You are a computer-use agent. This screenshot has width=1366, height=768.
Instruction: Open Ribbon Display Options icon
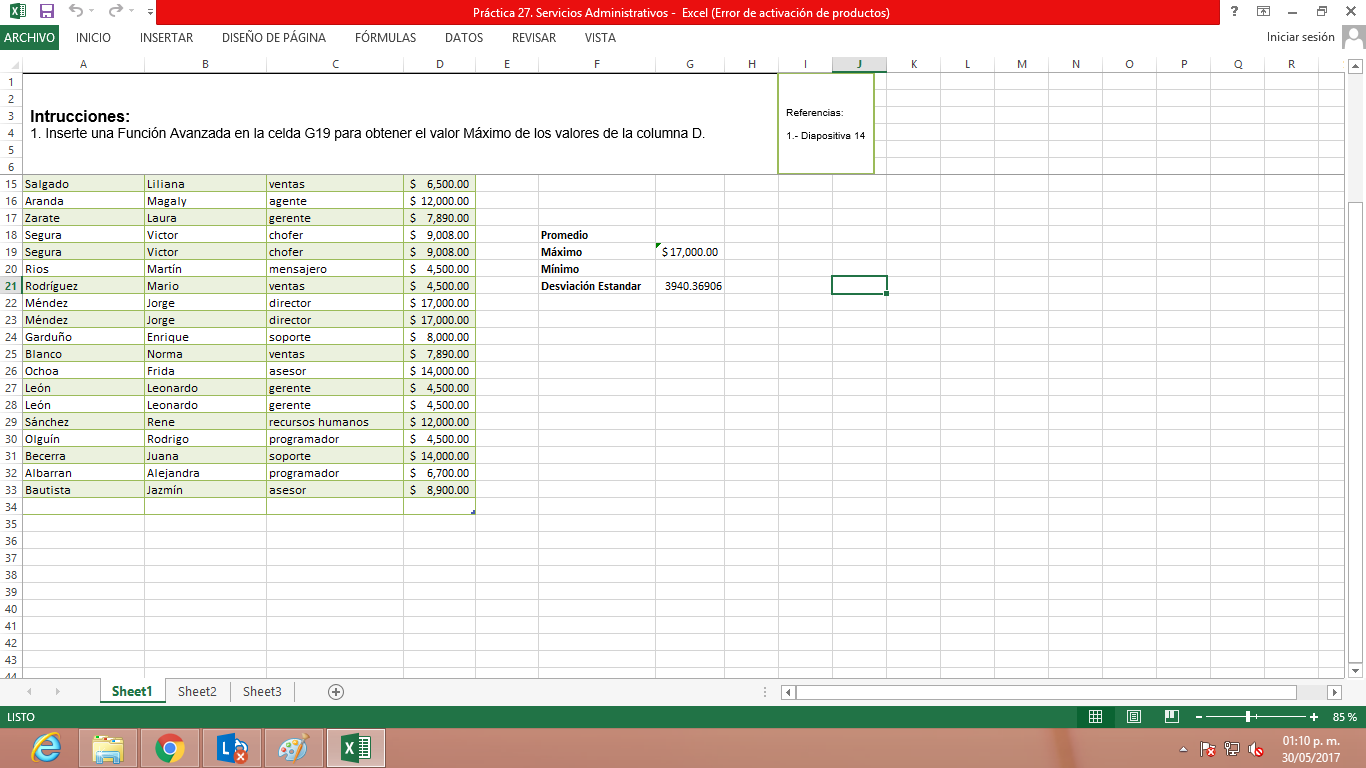1264,12
